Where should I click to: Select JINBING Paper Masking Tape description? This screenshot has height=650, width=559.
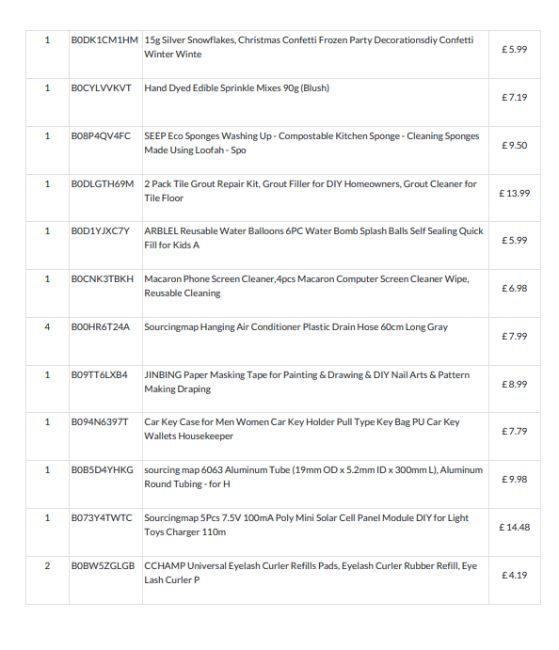(307, 382)
